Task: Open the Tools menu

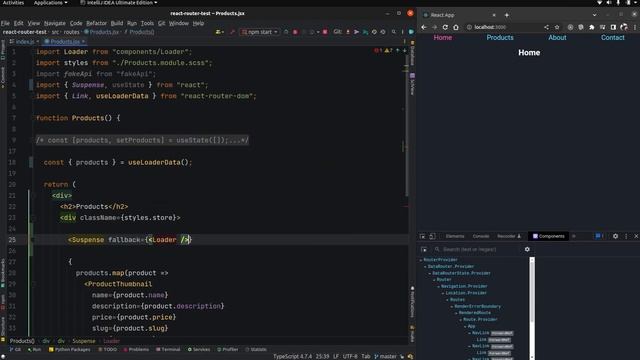Action: pos(147,23)
